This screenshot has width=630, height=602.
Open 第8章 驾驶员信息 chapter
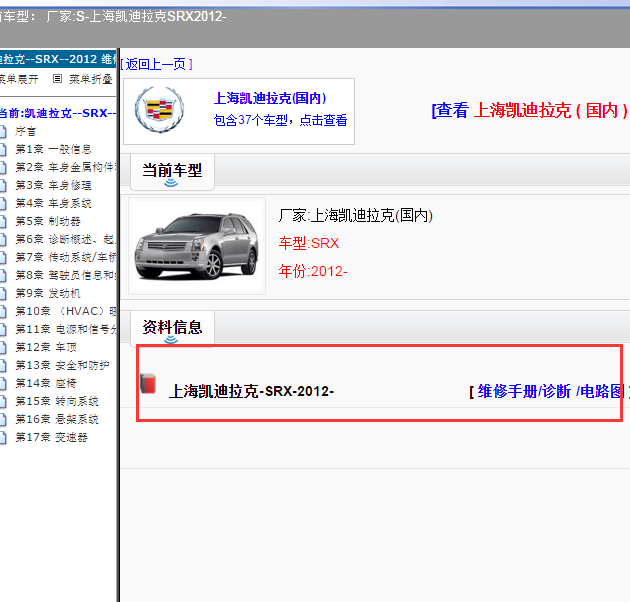[x=66, y=275]
